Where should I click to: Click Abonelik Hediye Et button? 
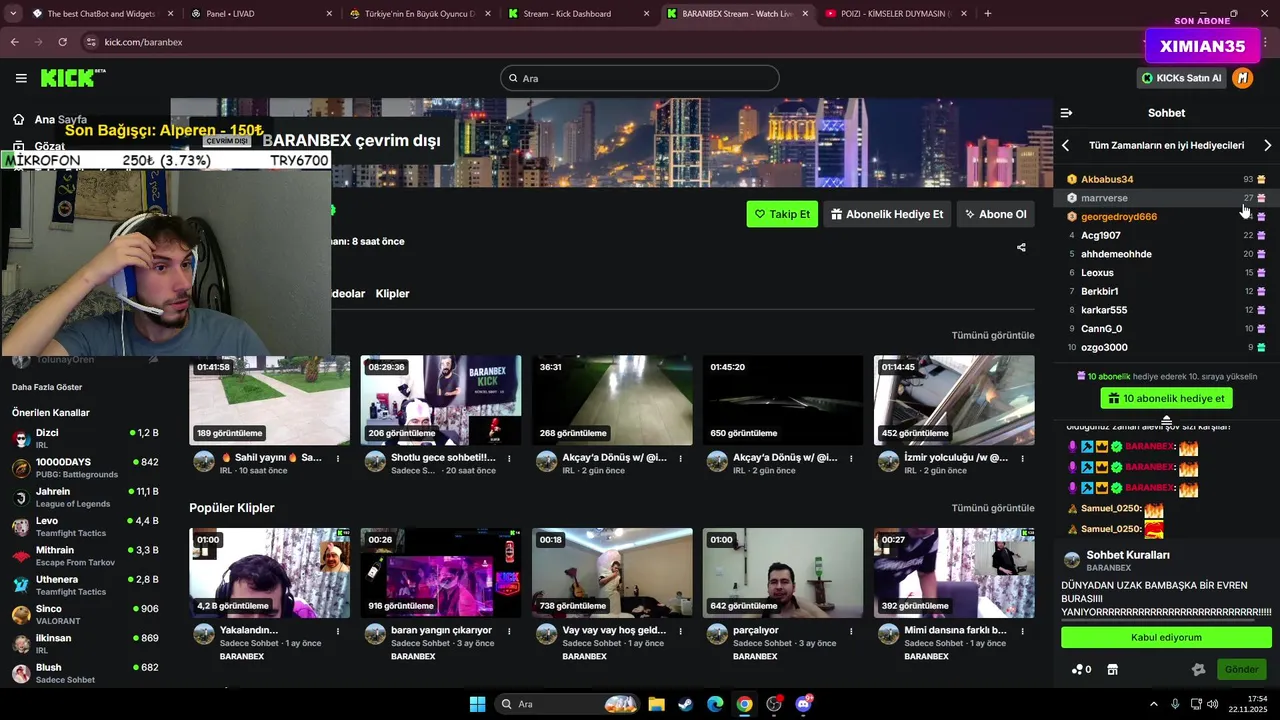887,214
